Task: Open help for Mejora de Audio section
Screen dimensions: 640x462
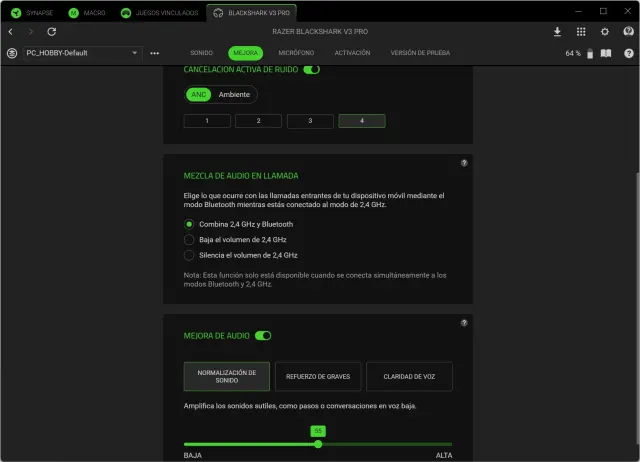Action: tap(464, 323)
